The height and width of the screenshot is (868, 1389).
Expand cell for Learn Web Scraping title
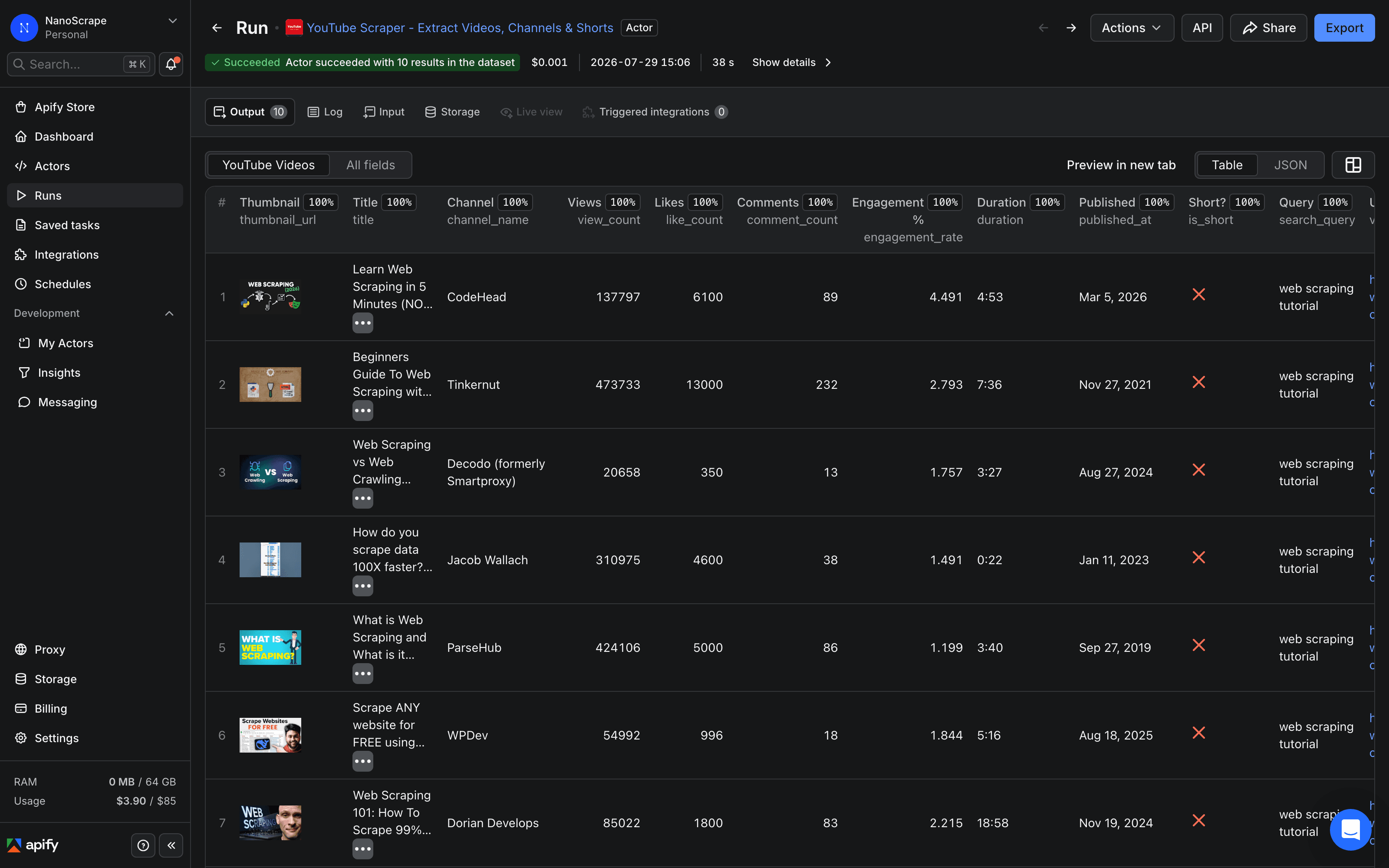(x=363, y=322)
